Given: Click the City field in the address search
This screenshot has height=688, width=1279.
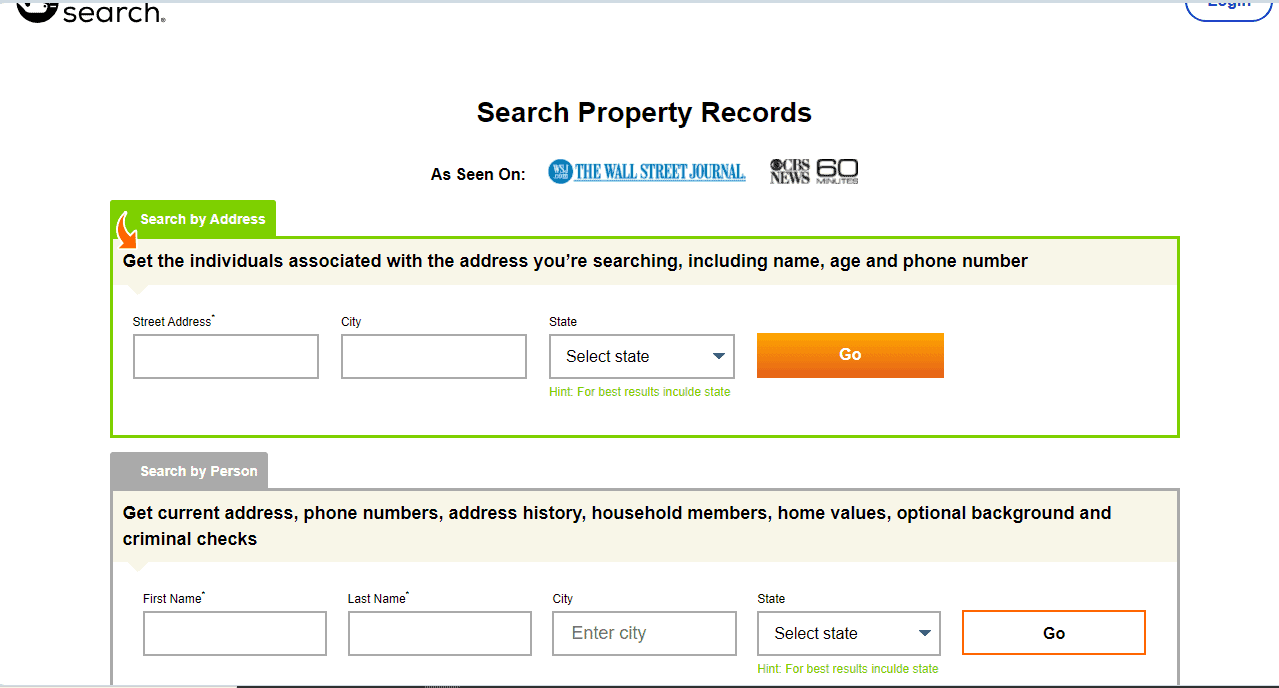Looking at the screenshot, I should coord(433,356).
